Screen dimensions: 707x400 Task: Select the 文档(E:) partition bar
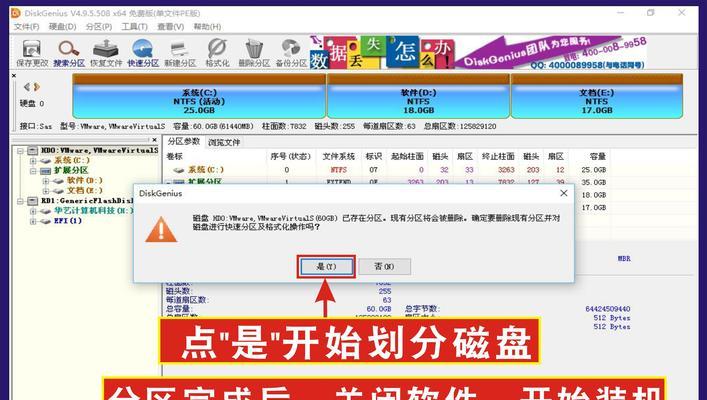click(x=597, y=96)
